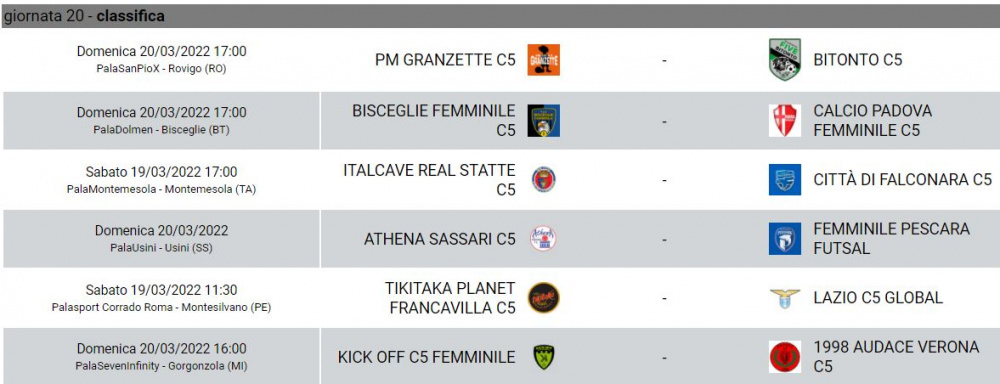Click the Femminile Pescara Futsal blue crest
Screen dimensions: 1000x384
(x=784, y=239)
